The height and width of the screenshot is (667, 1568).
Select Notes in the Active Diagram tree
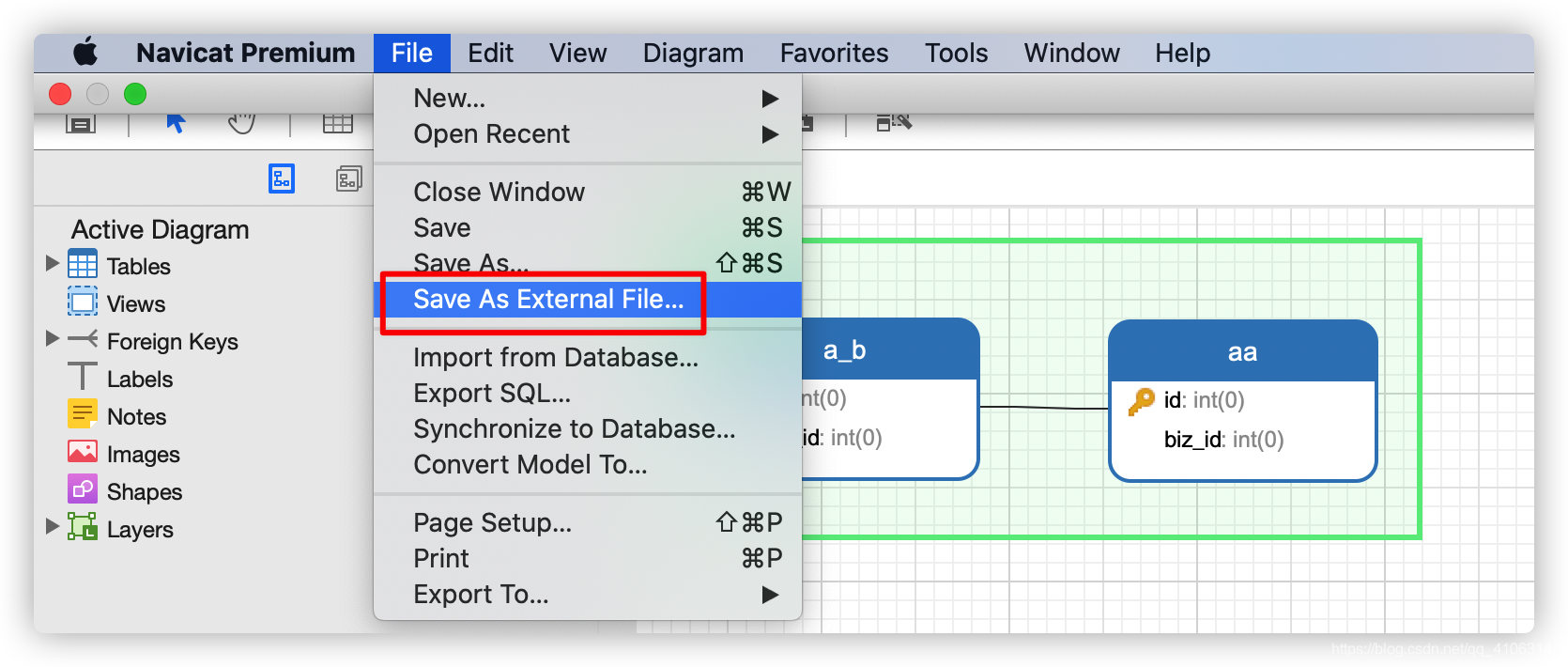136,417
